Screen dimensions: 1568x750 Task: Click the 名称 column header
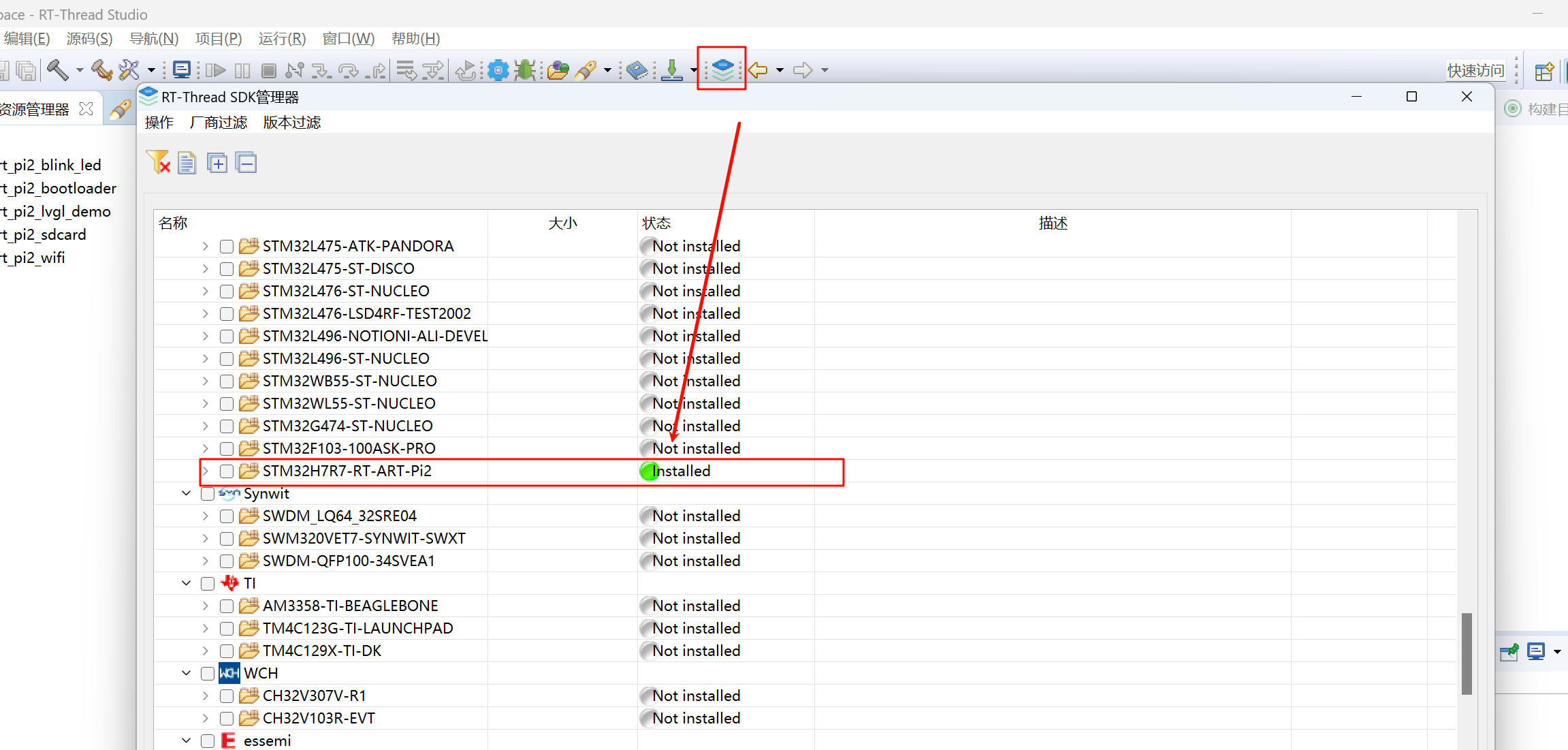(x=173, y=223)
